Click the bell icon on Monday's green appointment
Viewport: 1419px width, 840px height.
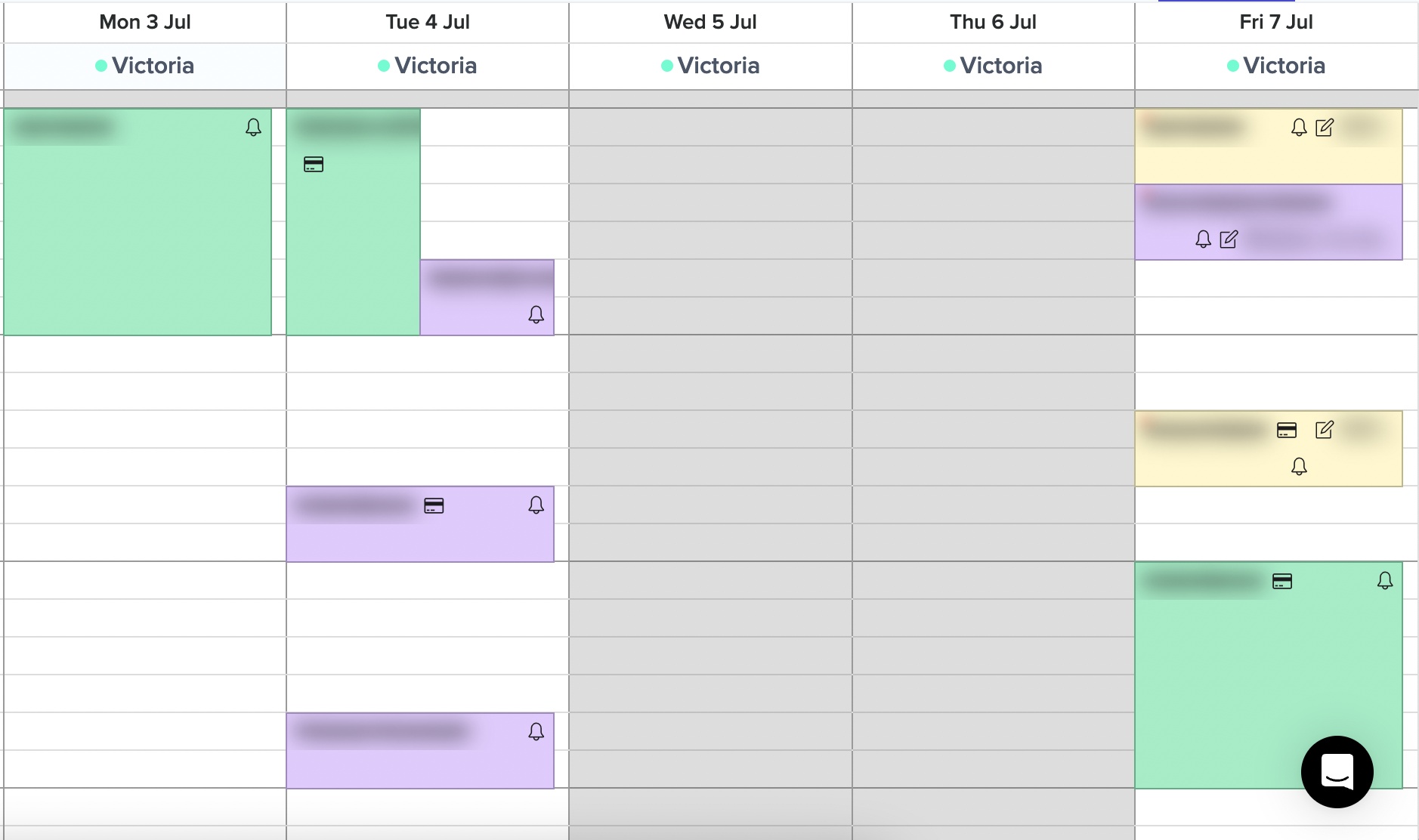click(x=254, y=127)
